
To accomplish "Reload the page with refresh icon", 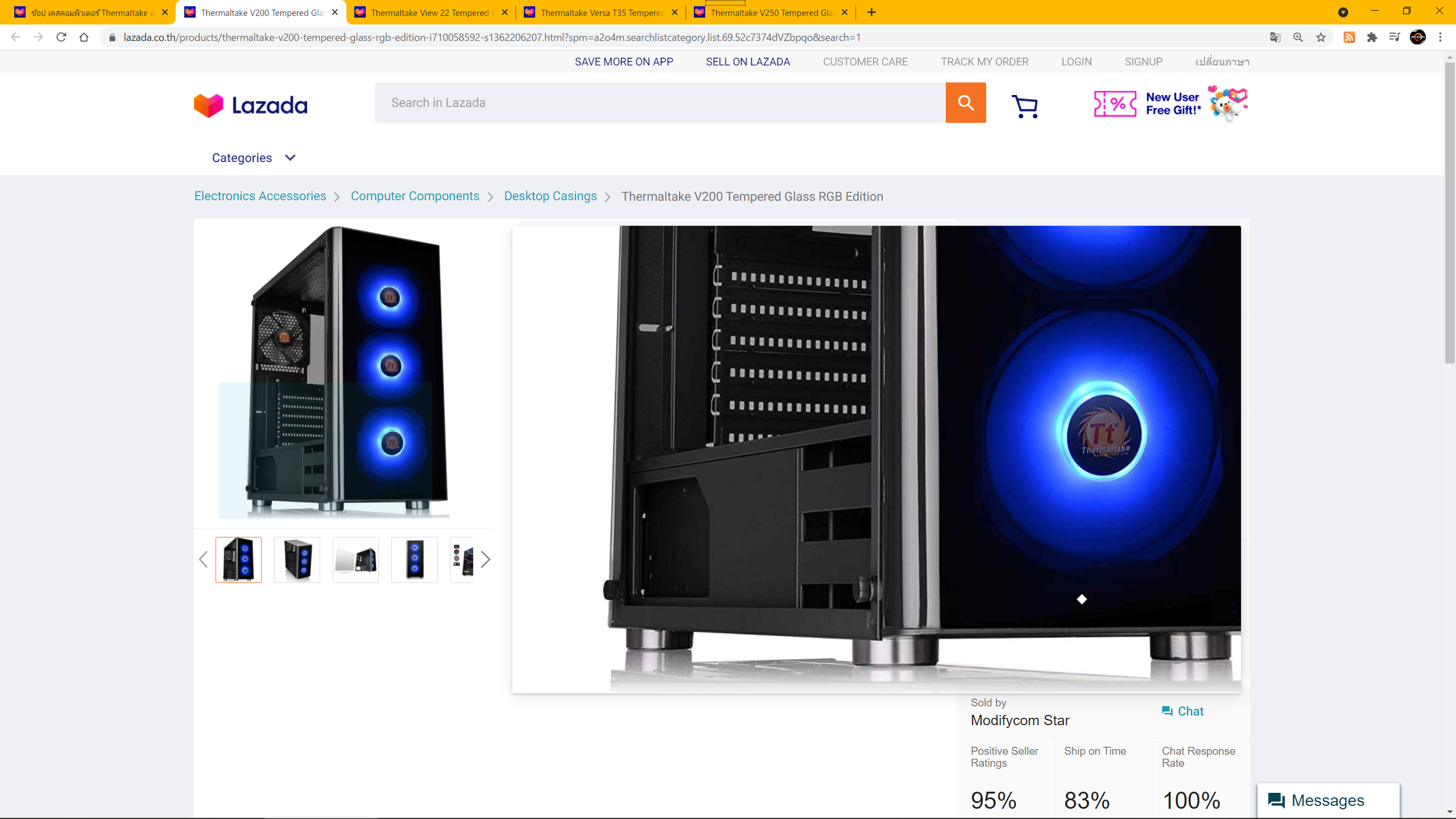I will 61,37.
